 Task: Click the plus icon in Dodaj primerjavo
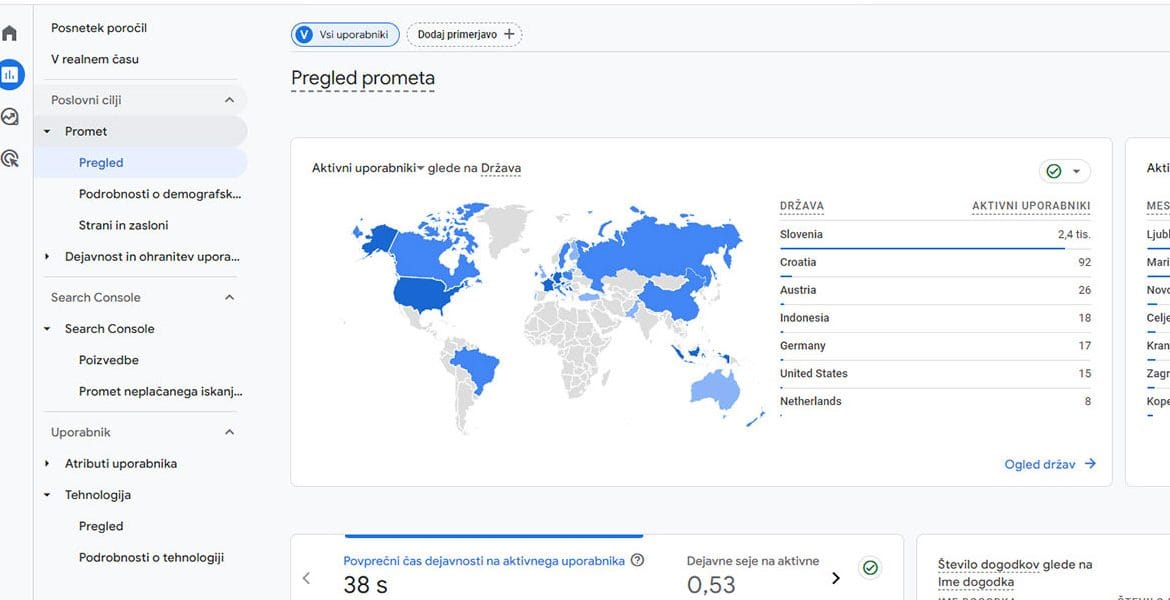tap(509, 34)
